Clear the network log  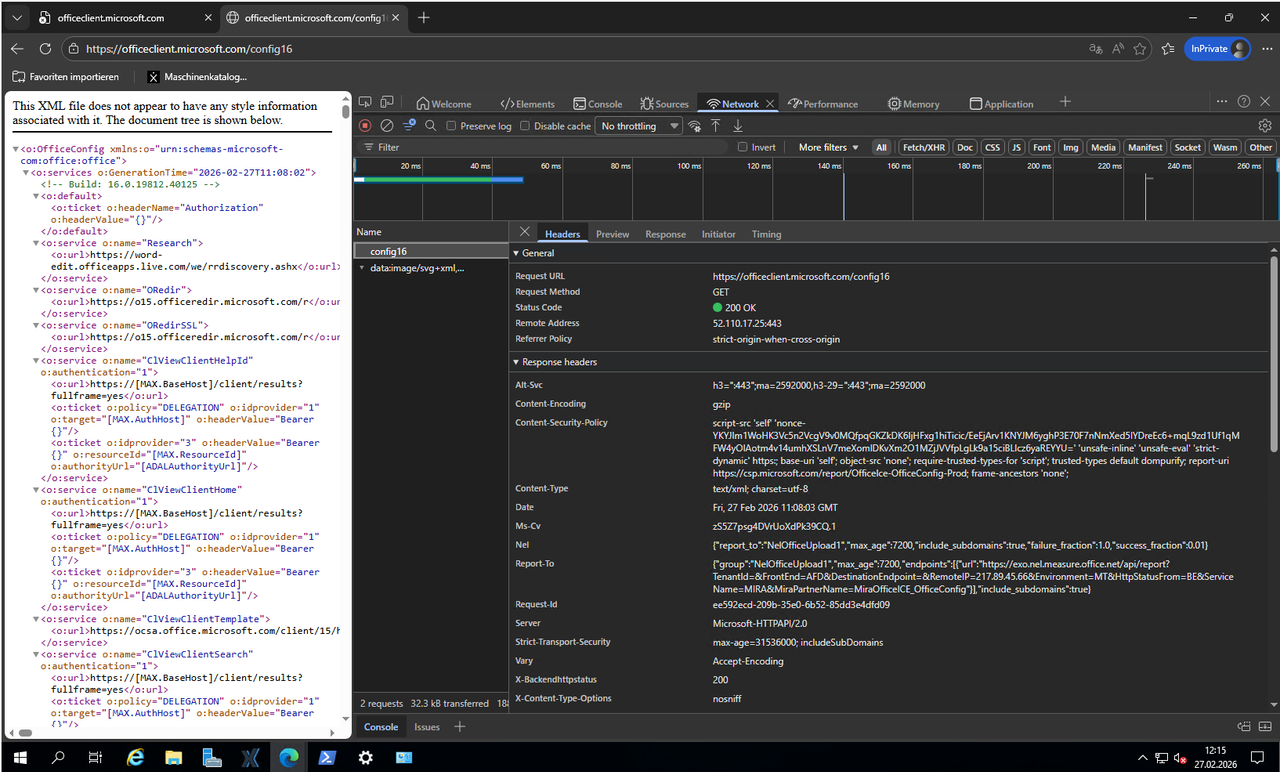387,126
